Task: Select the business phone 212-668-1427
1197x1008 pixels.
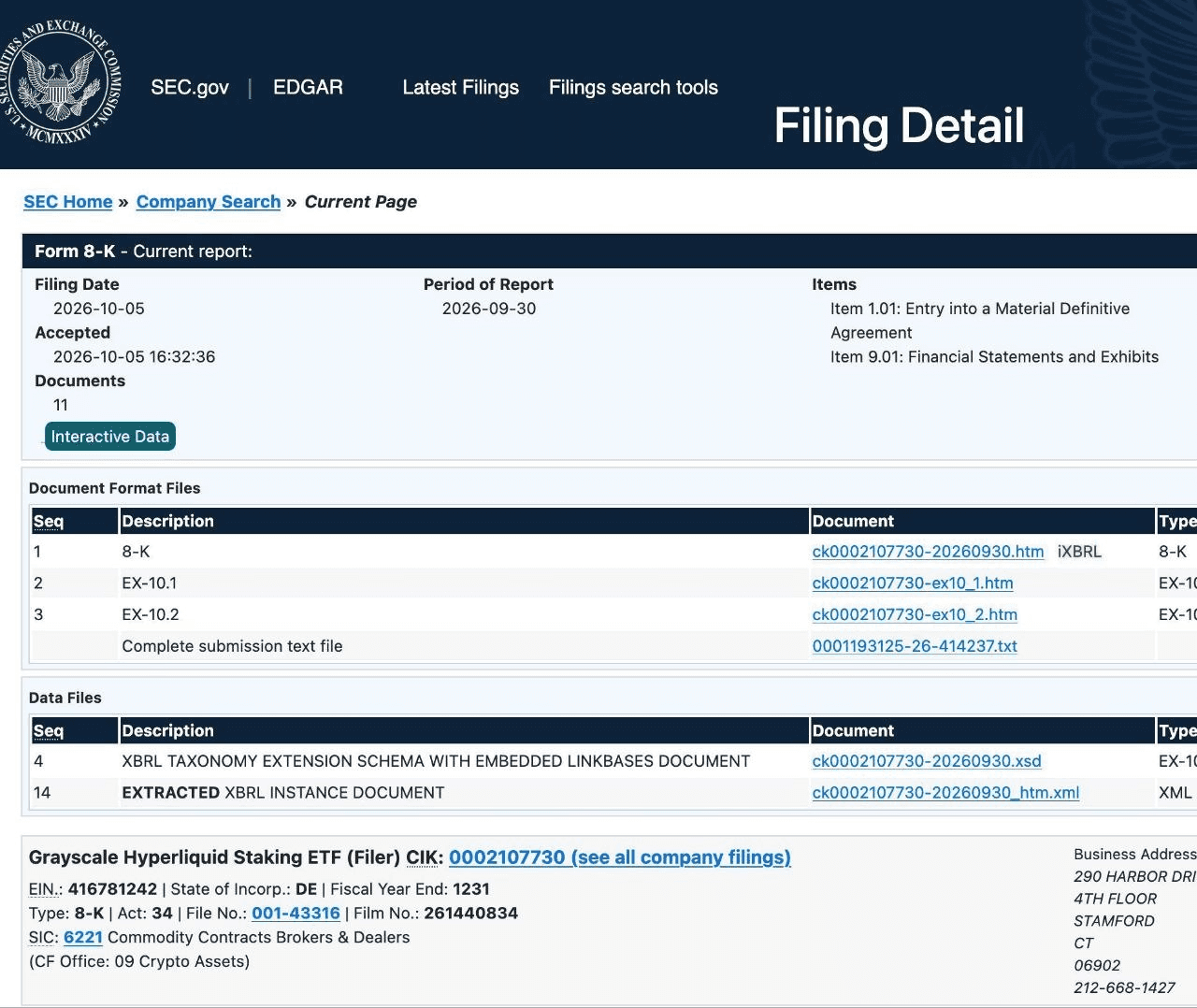Action: click(x=1124, y=988)
